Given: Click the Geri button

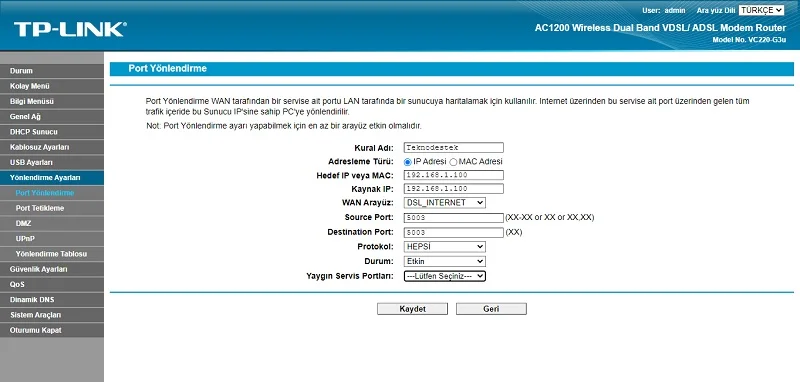Looking at the screenshot, I should click(491, 309).
